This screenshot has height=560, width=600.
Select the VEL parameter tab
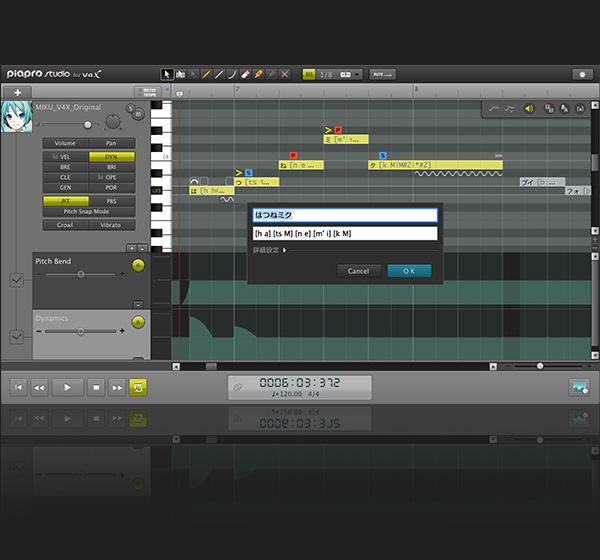coord(64,157)
